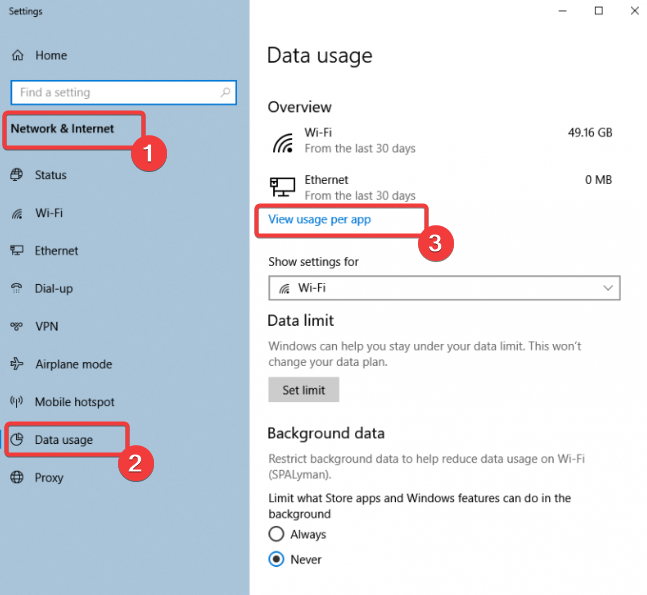
Task: Open View usage per app link
Action: coord(320,219)
